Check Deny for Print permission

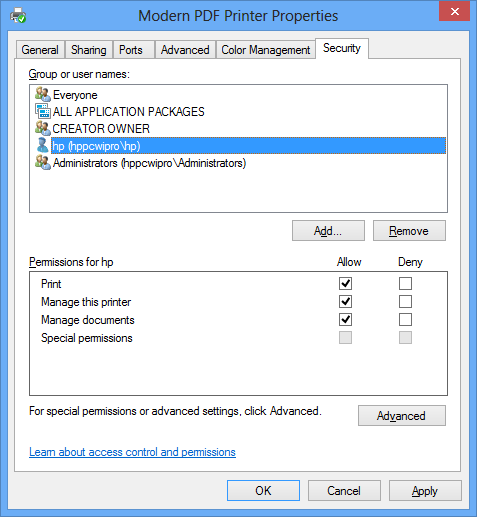[x=405, y=284]
